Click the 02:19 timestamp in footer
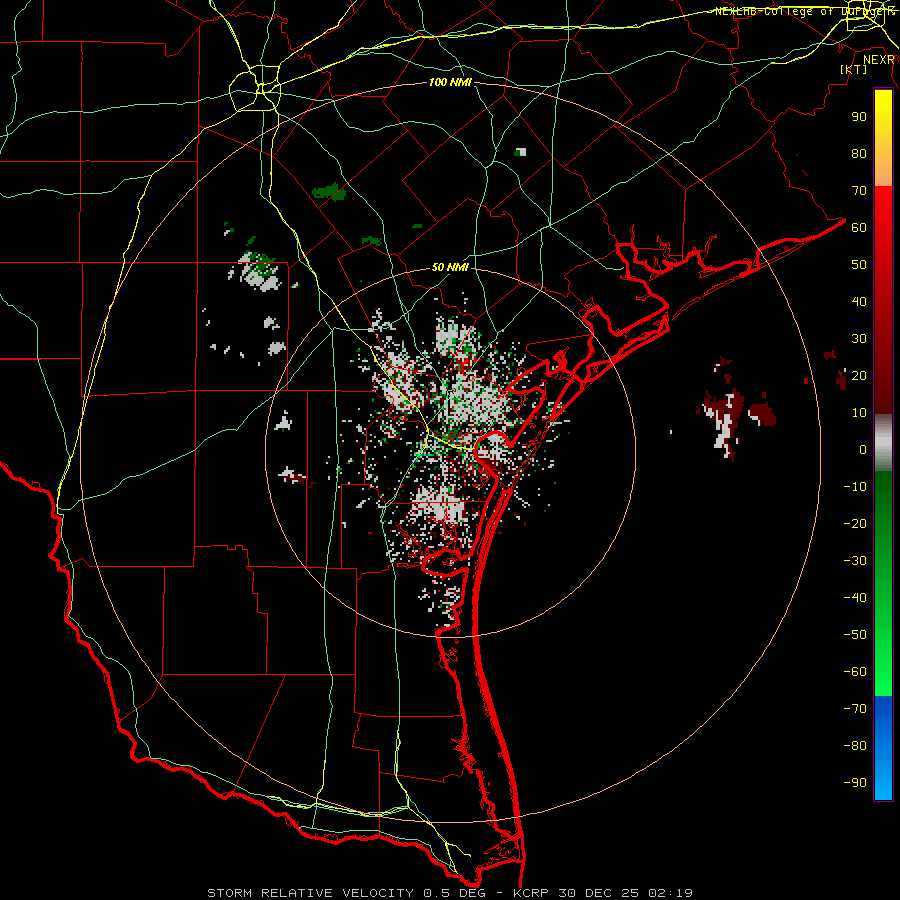The image size is (900, 900). 670,893
